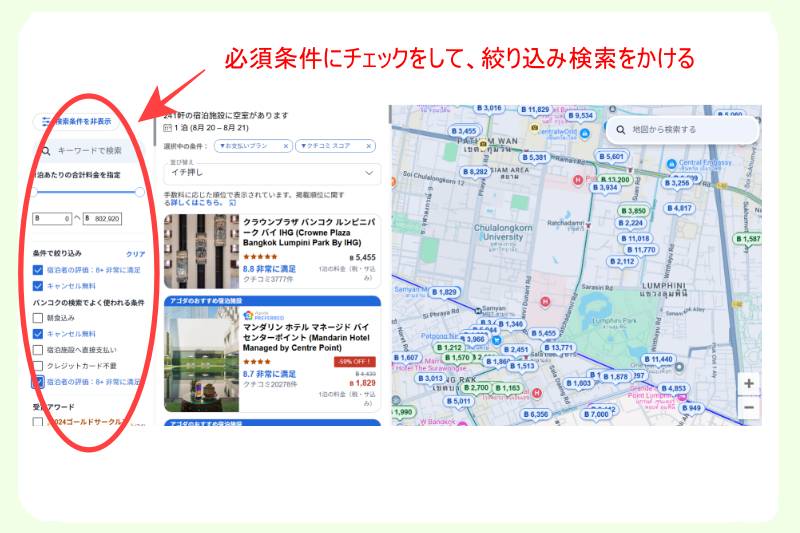
Task: Click the クチコミ20278件 review count
Action: (x=270, y=384)
